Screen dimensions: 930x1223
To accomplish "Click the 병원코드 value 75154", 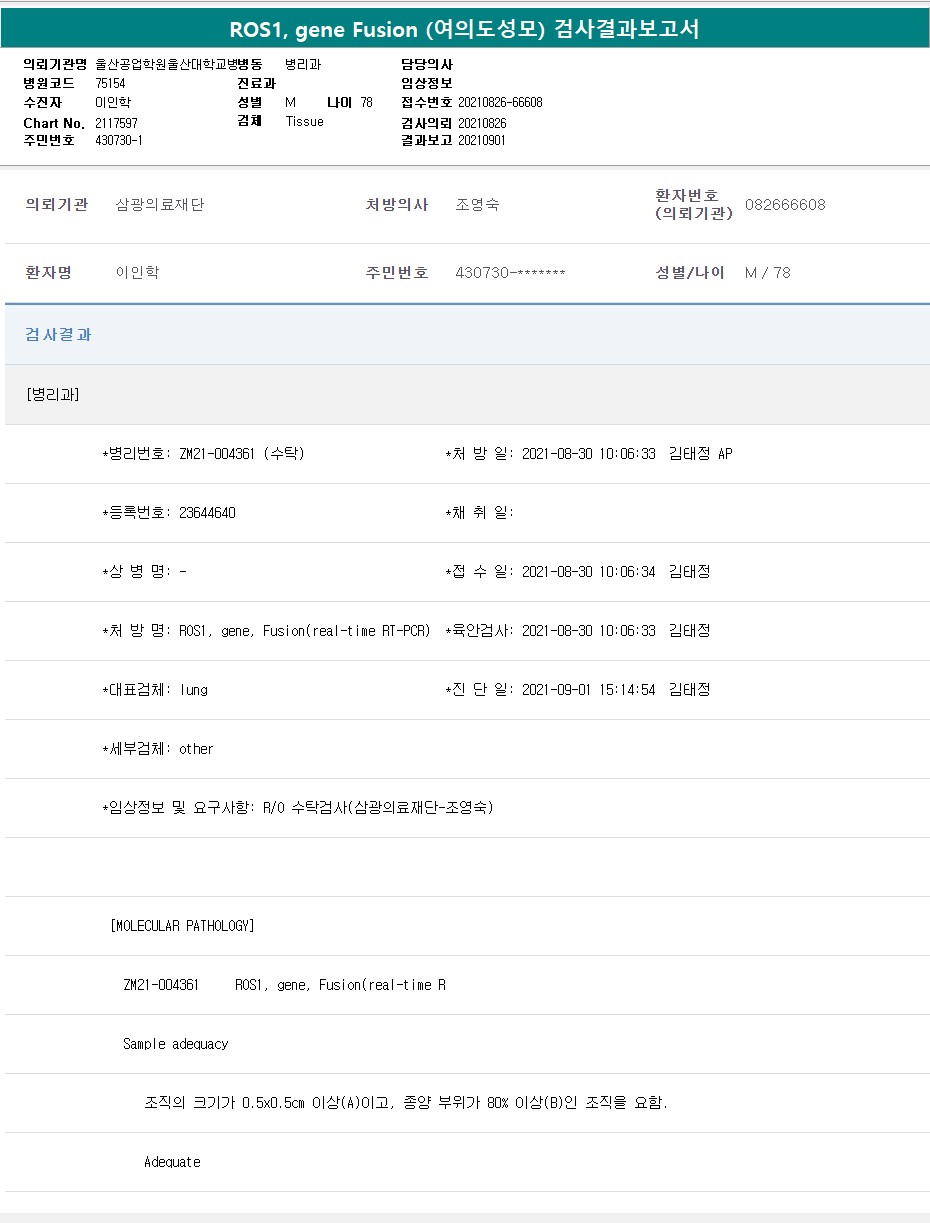I will click(110, 83).
